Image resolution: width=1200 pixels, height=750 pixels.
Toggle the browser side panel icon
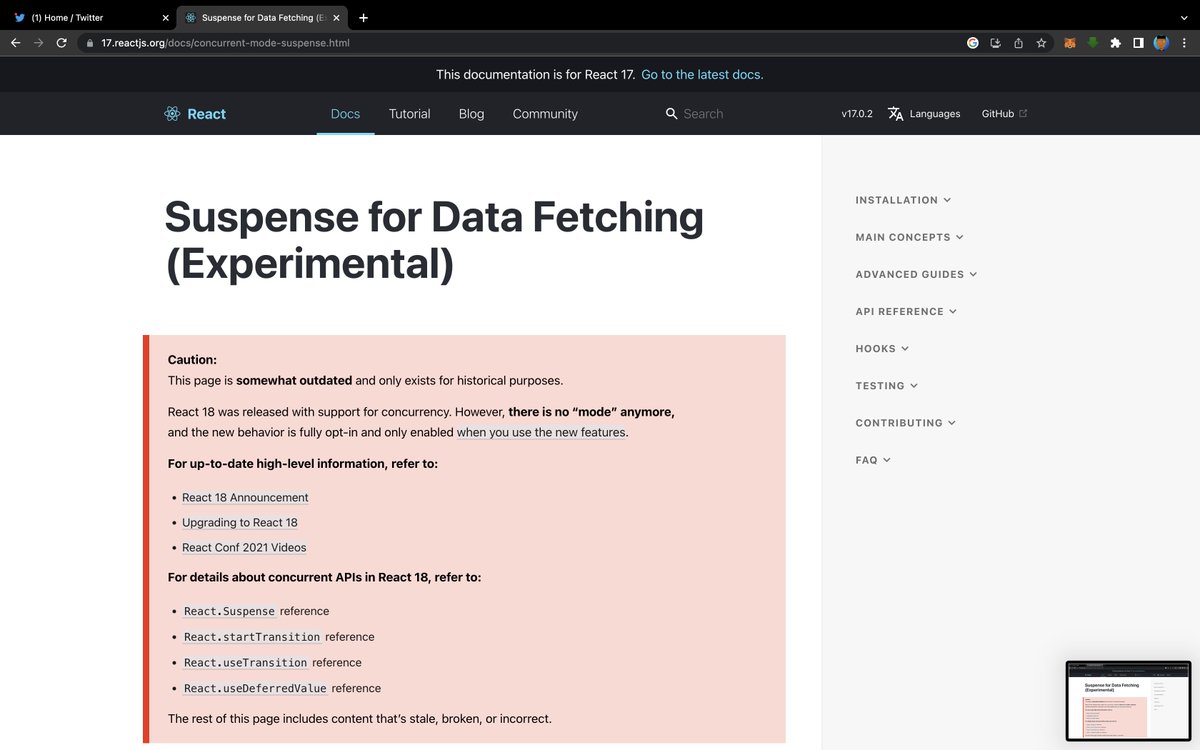pos(1138,43)
